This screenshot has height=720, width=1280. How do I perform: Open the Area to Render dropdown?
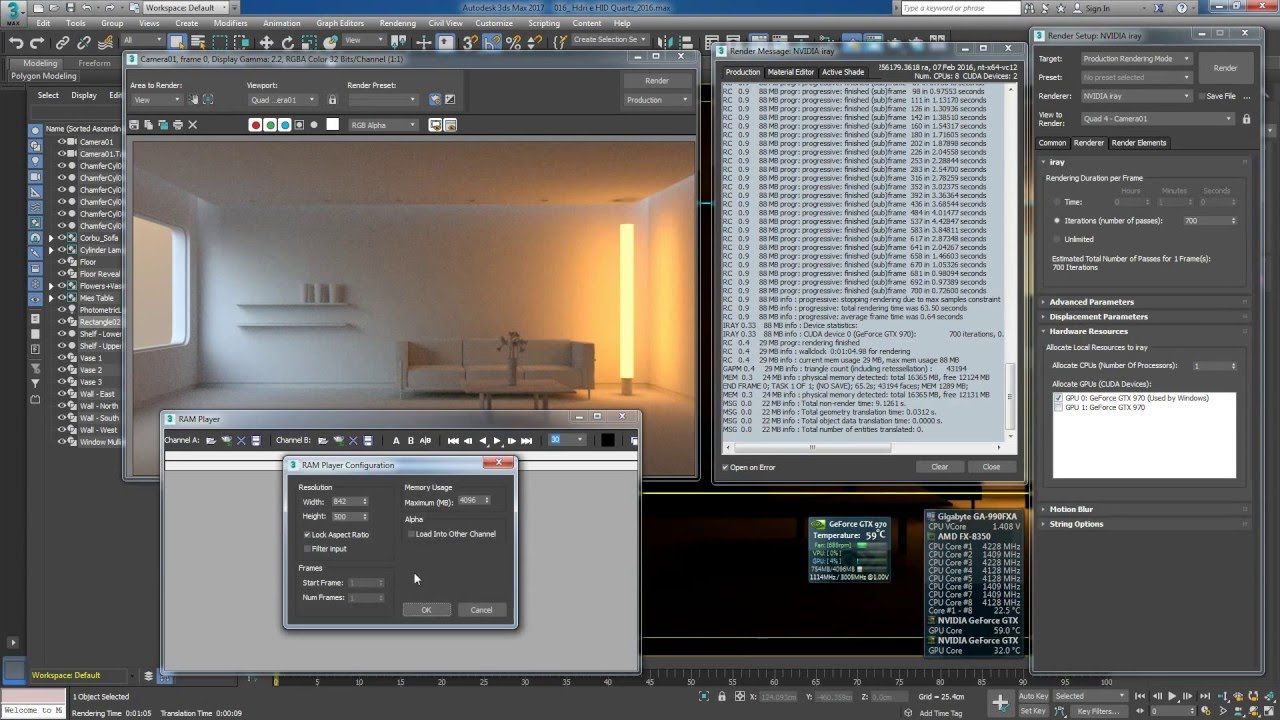(x=156, y=100)
